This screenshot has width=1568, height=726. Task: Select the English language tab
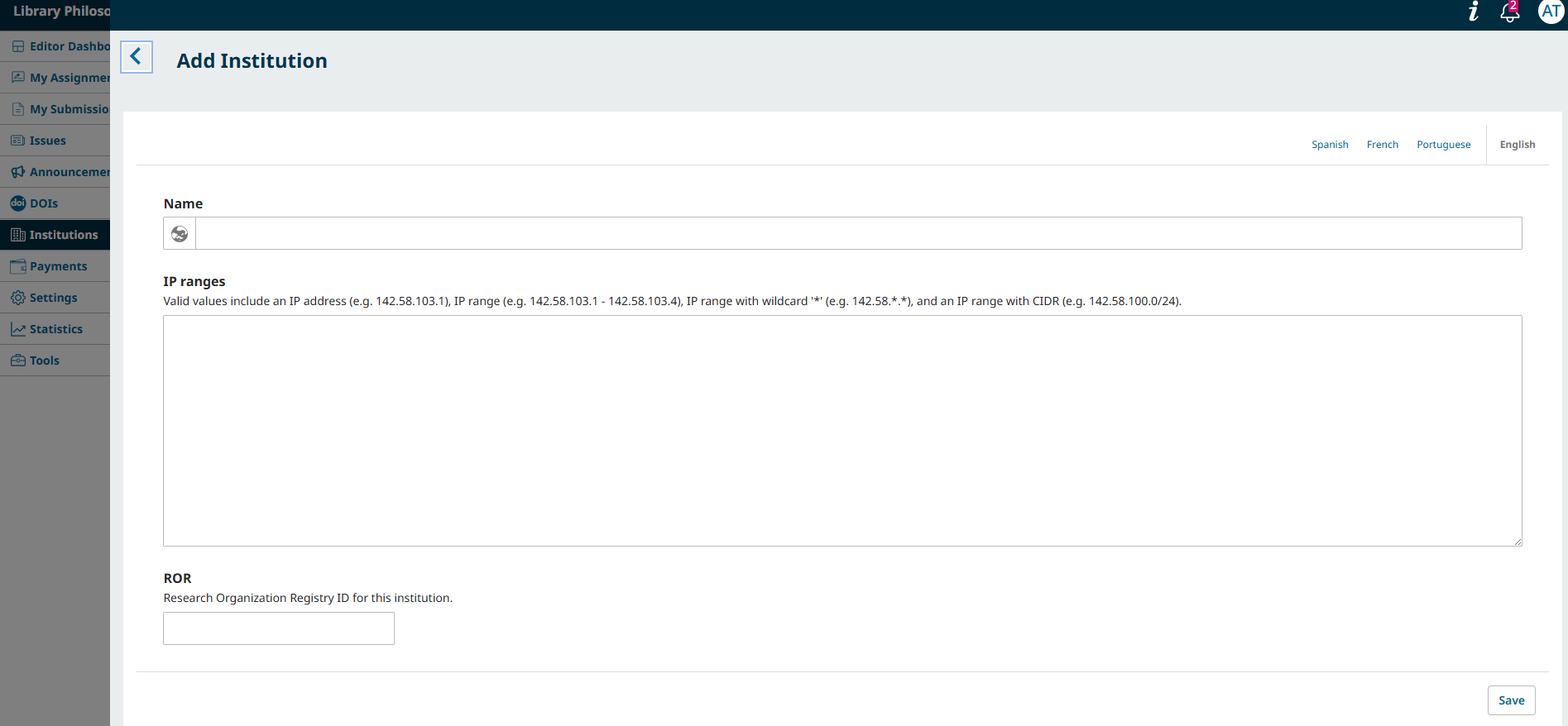[x=1517, y=145]
